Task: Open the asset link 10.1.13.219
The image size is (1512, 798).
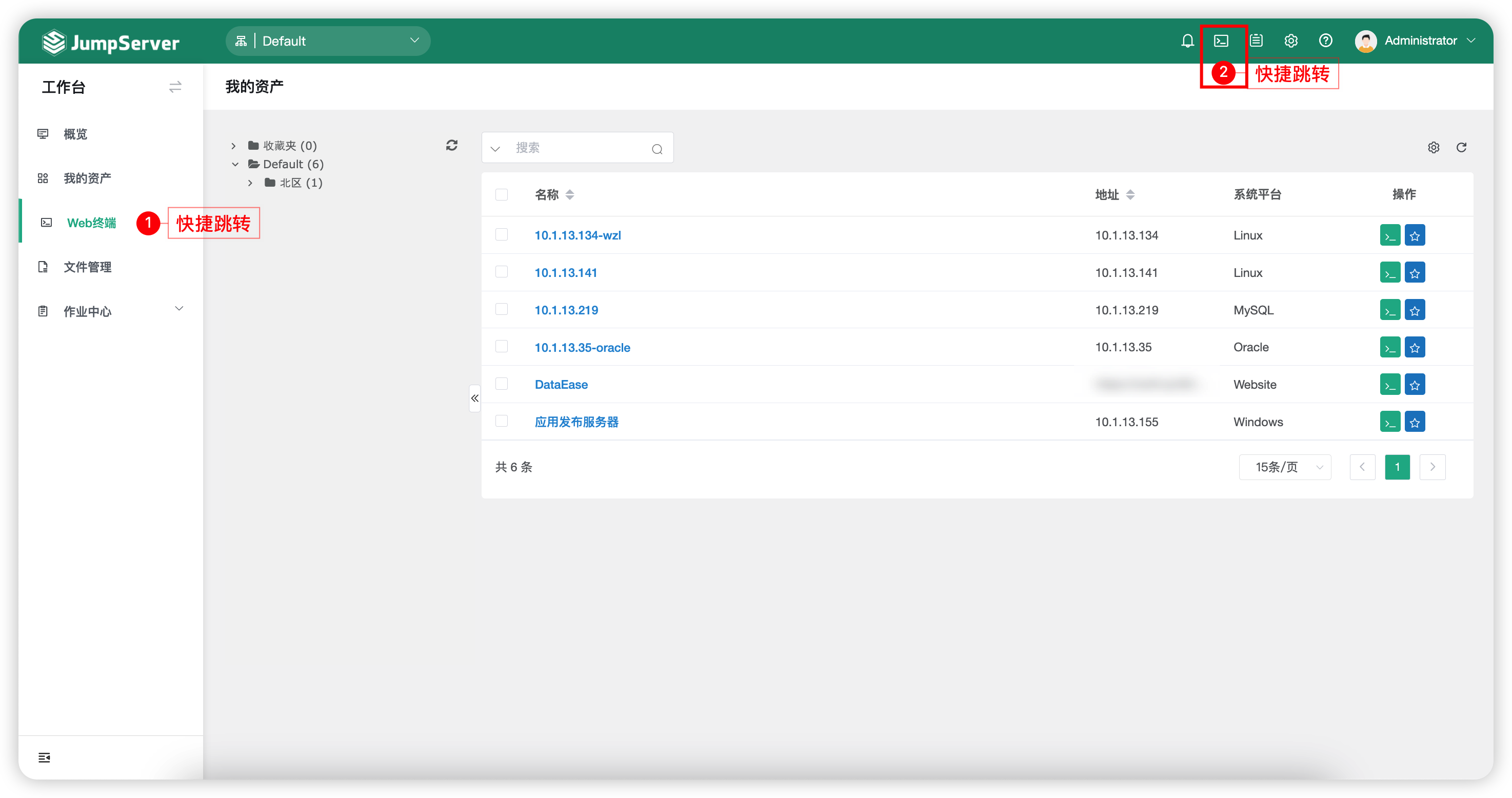Action: [566, 310]
